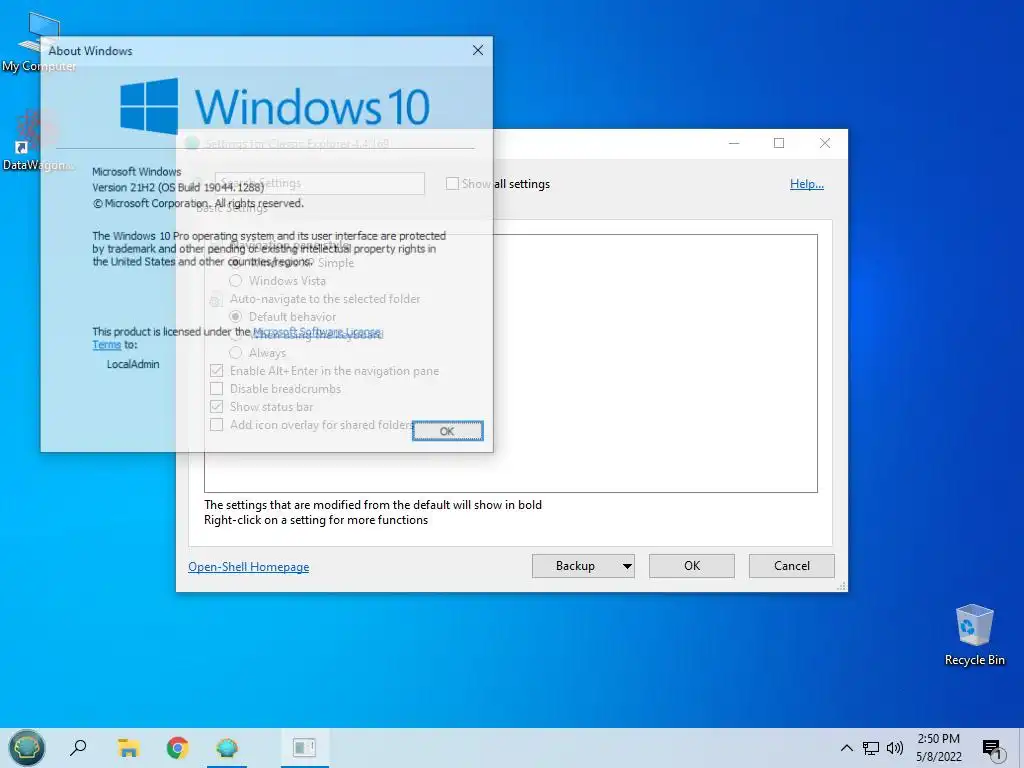Select the Always radio option
The width and height of the screenshot is (1024, 768).
[236, 353]
